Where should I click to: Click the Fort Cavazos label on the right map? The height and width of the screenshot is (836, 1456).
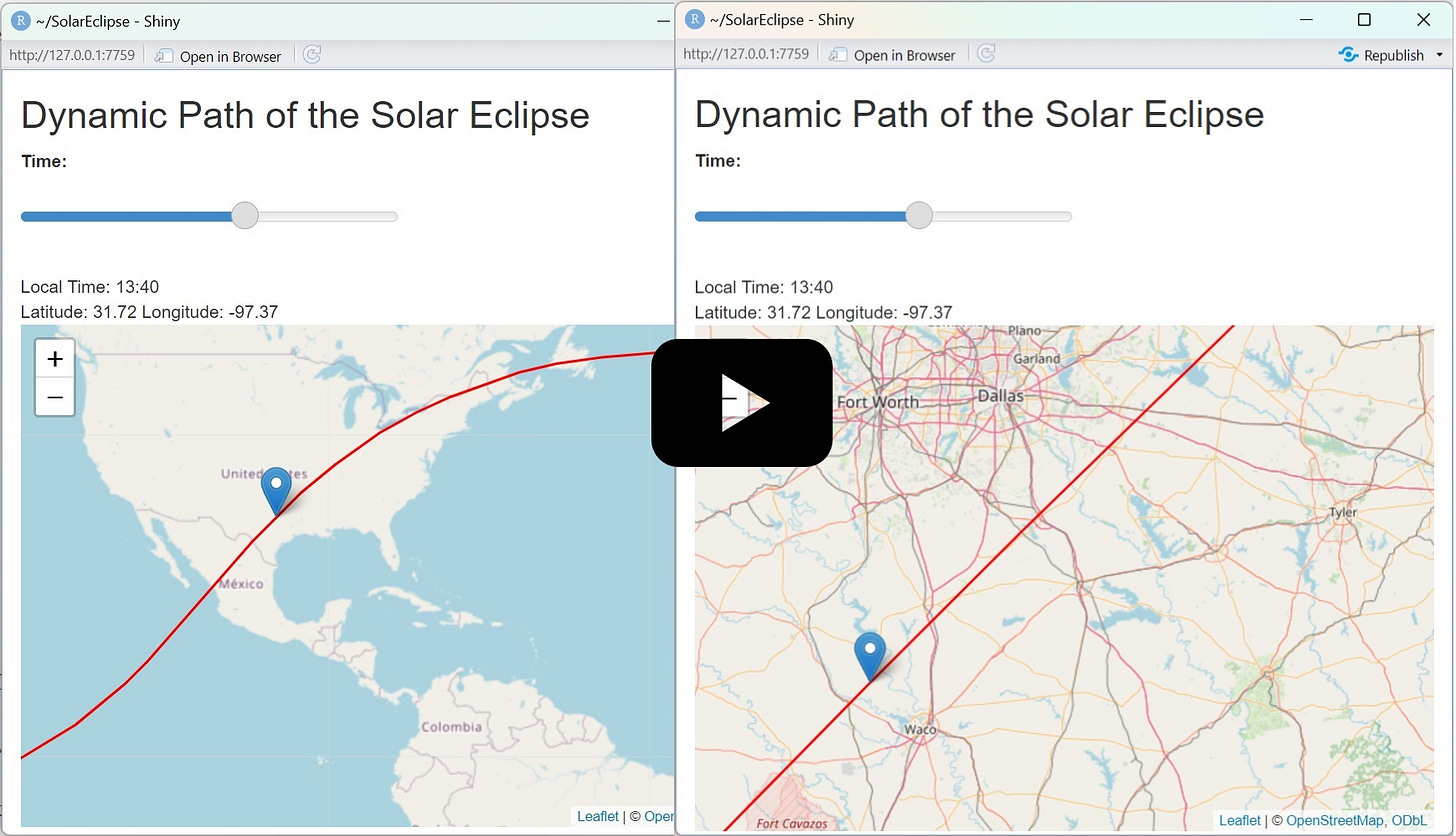(x=790, y=824)
